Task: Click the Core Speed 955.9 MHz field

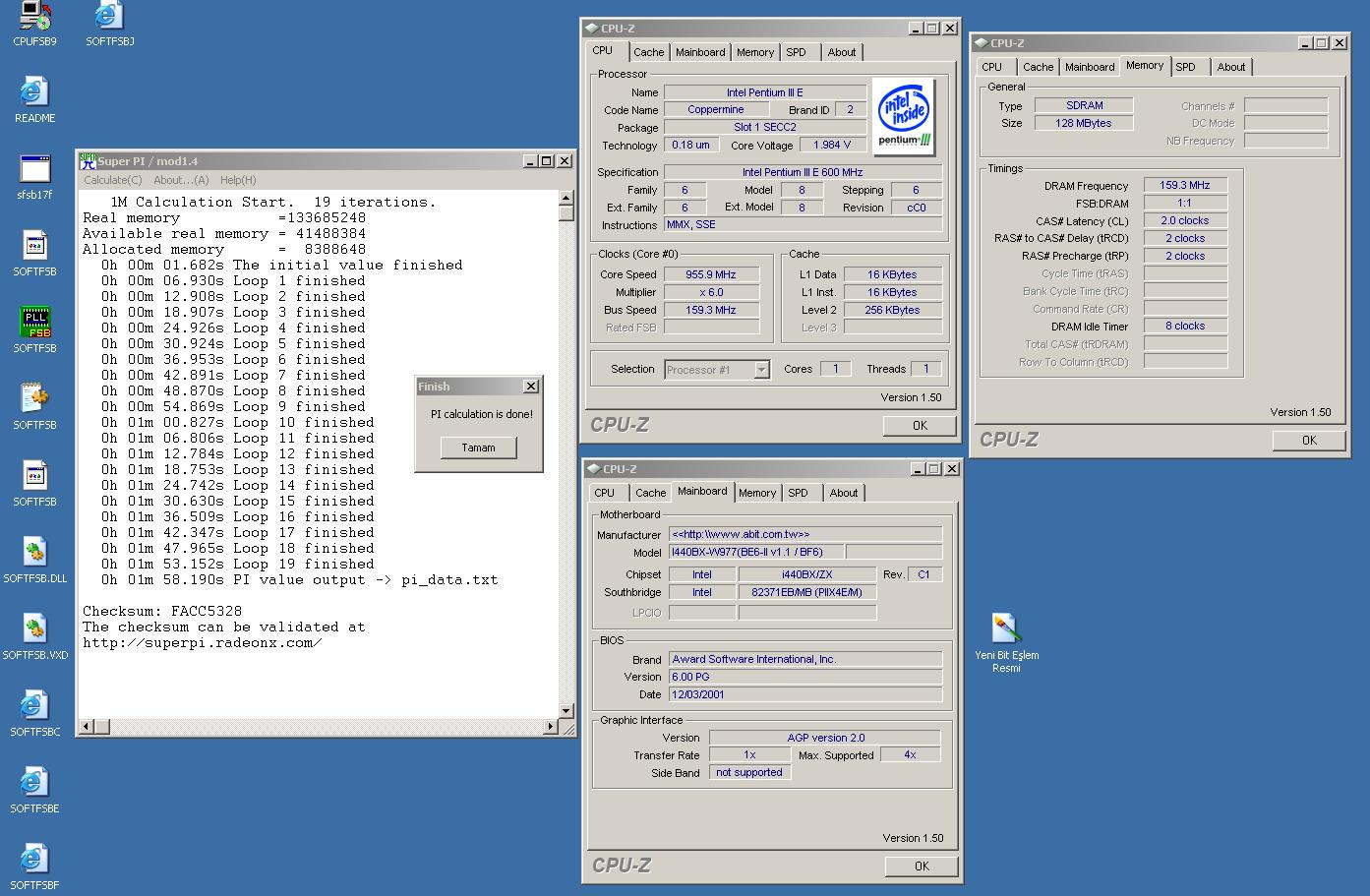Action: (711, 274)
